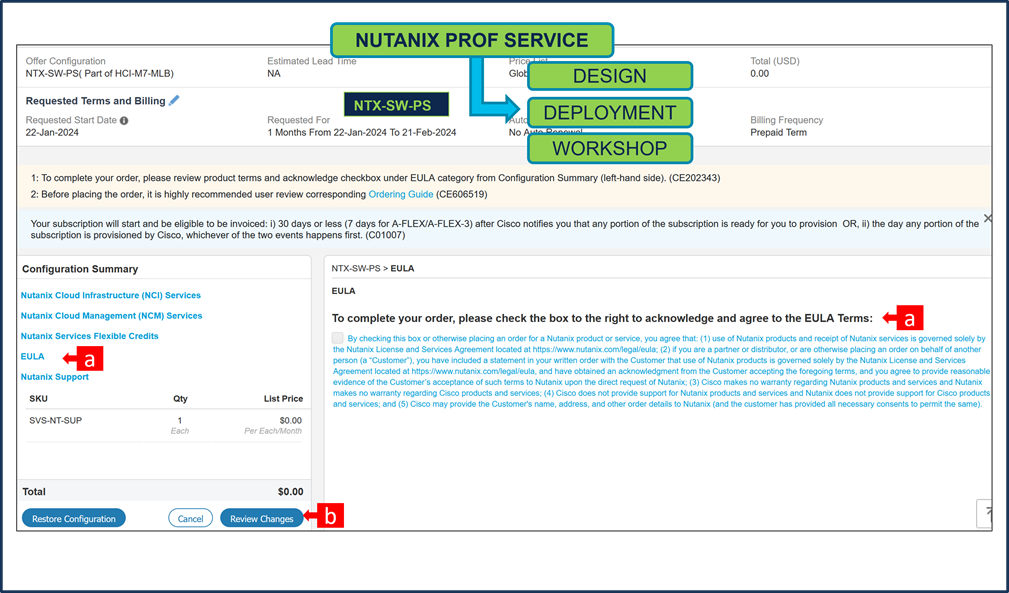Click the NTX-SW-PS breadcrumb
Image resolution: width=1009 pixels, height=593 pixels.
[356, 268]
